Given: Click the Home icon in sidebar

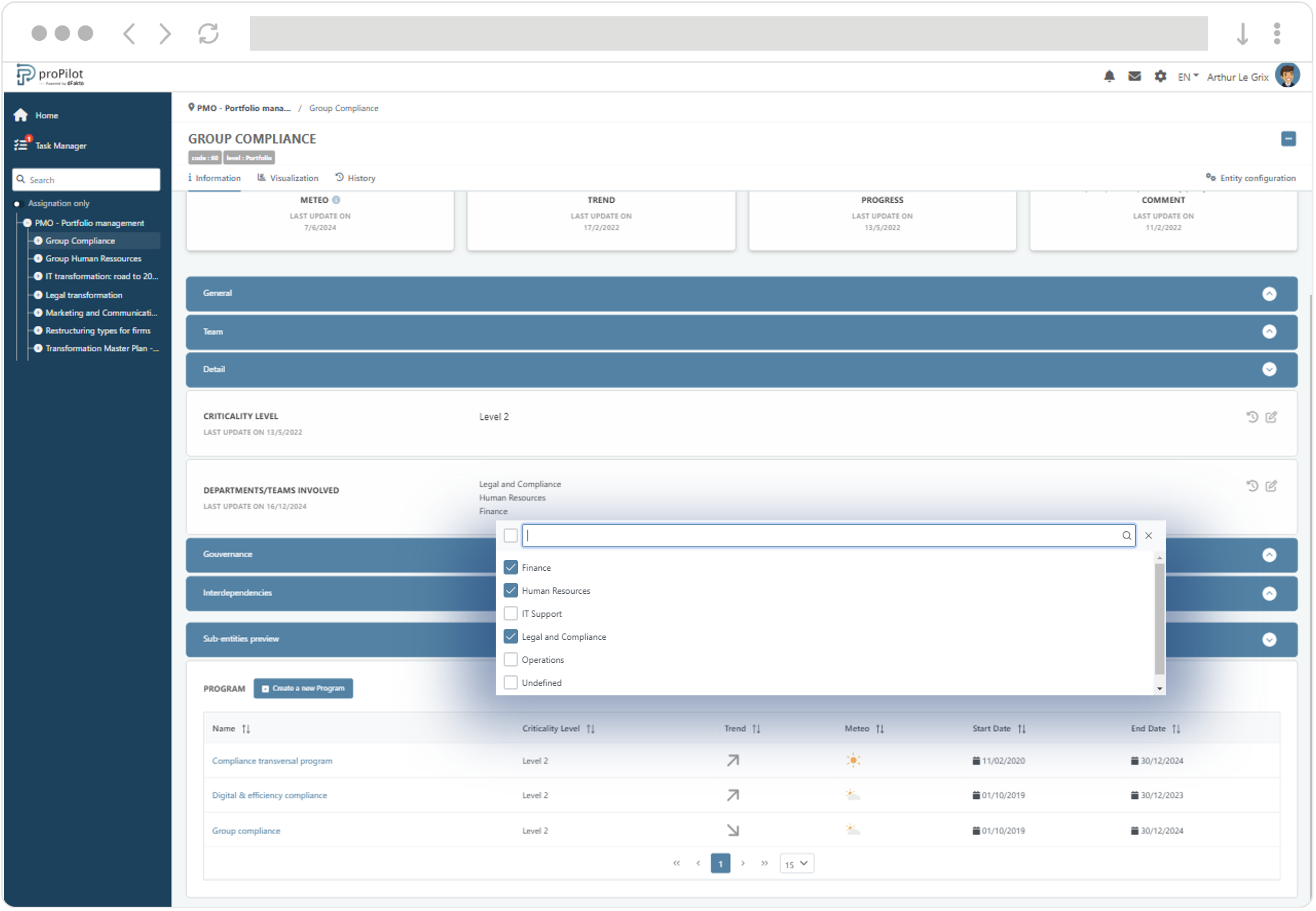Looking at the screenshot, I should click(21, 115).
